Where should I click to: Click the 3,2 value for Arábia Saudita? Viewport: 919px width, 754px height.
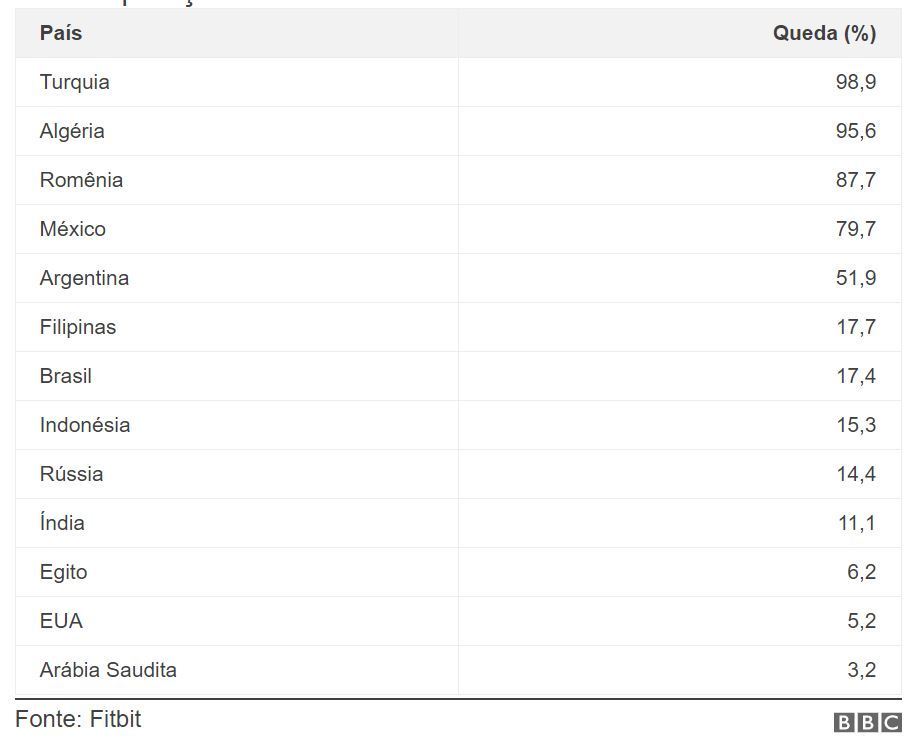pos(862,670)
